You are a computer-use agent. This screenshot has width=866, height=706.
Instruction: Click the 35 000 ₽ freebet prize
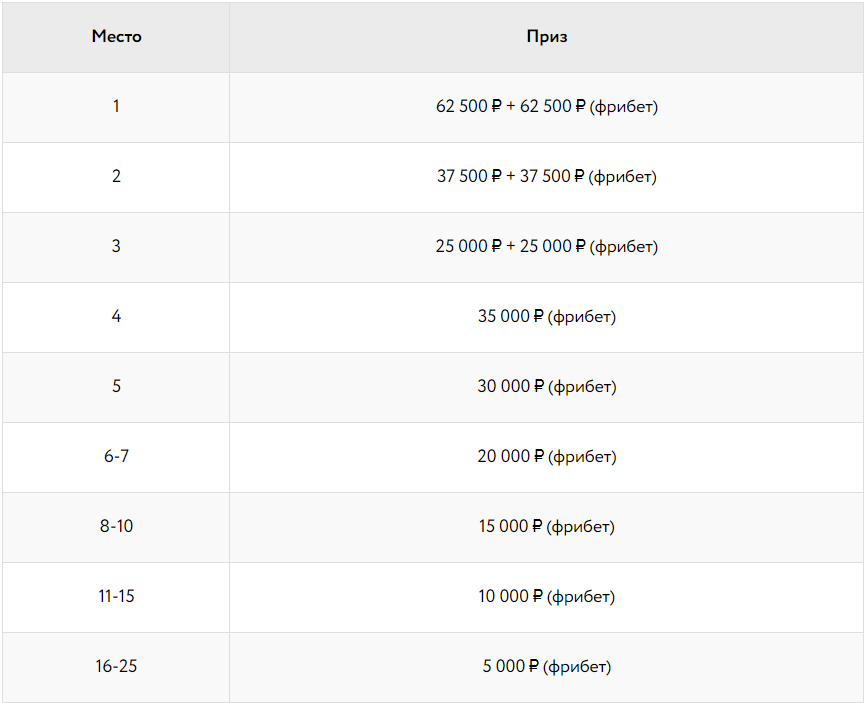[x=547, y=316]
